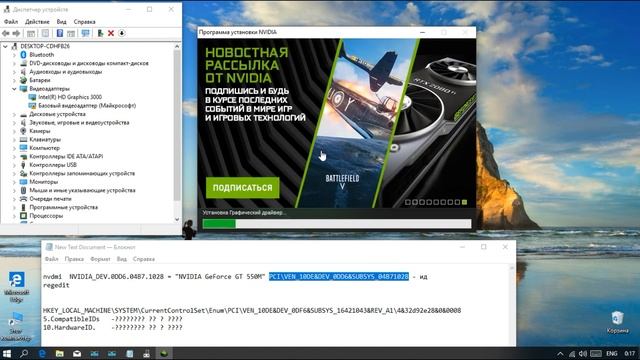Expand the Контроллеры USB node
Image resolution: width=640 pixels, height=360 pixels.
14,165
